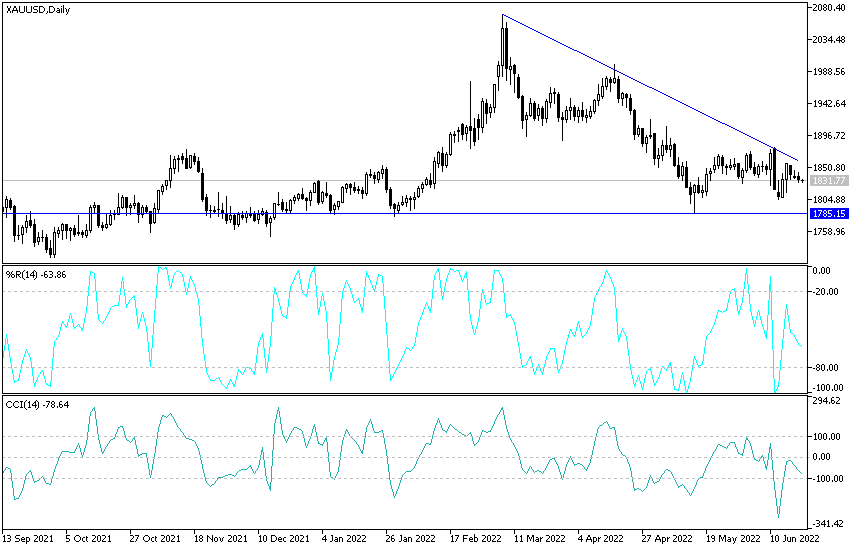The width and height of the screenshot is (860, 550).
Task: Click the 5 Oct 2021 date label
Action: pyautogui.click(x=88, y=538)
